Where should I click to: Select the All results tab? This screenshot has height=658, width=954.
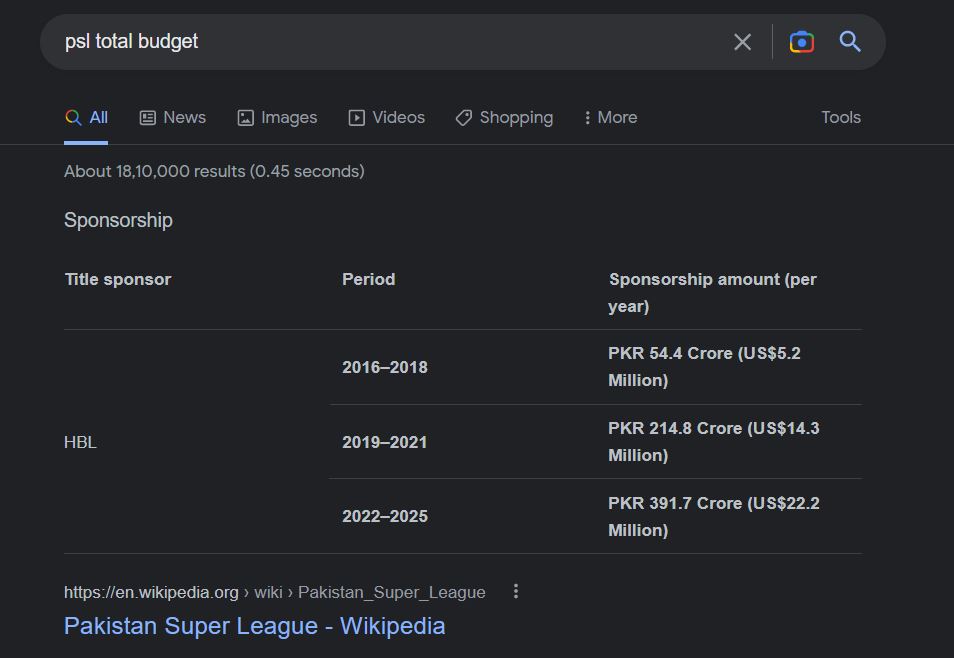[86, 117]
